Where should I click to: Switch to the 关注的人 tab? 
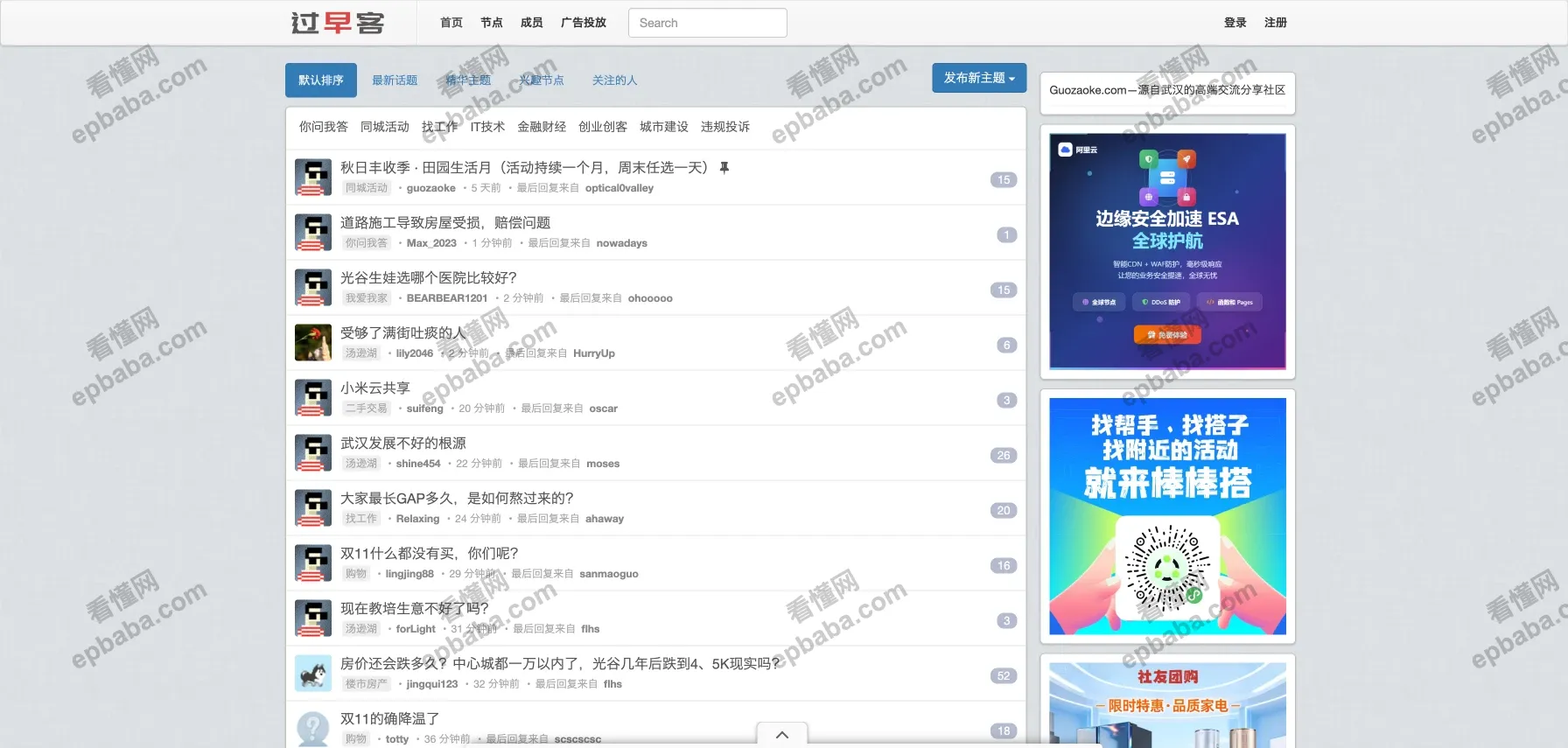click(615, 80)
